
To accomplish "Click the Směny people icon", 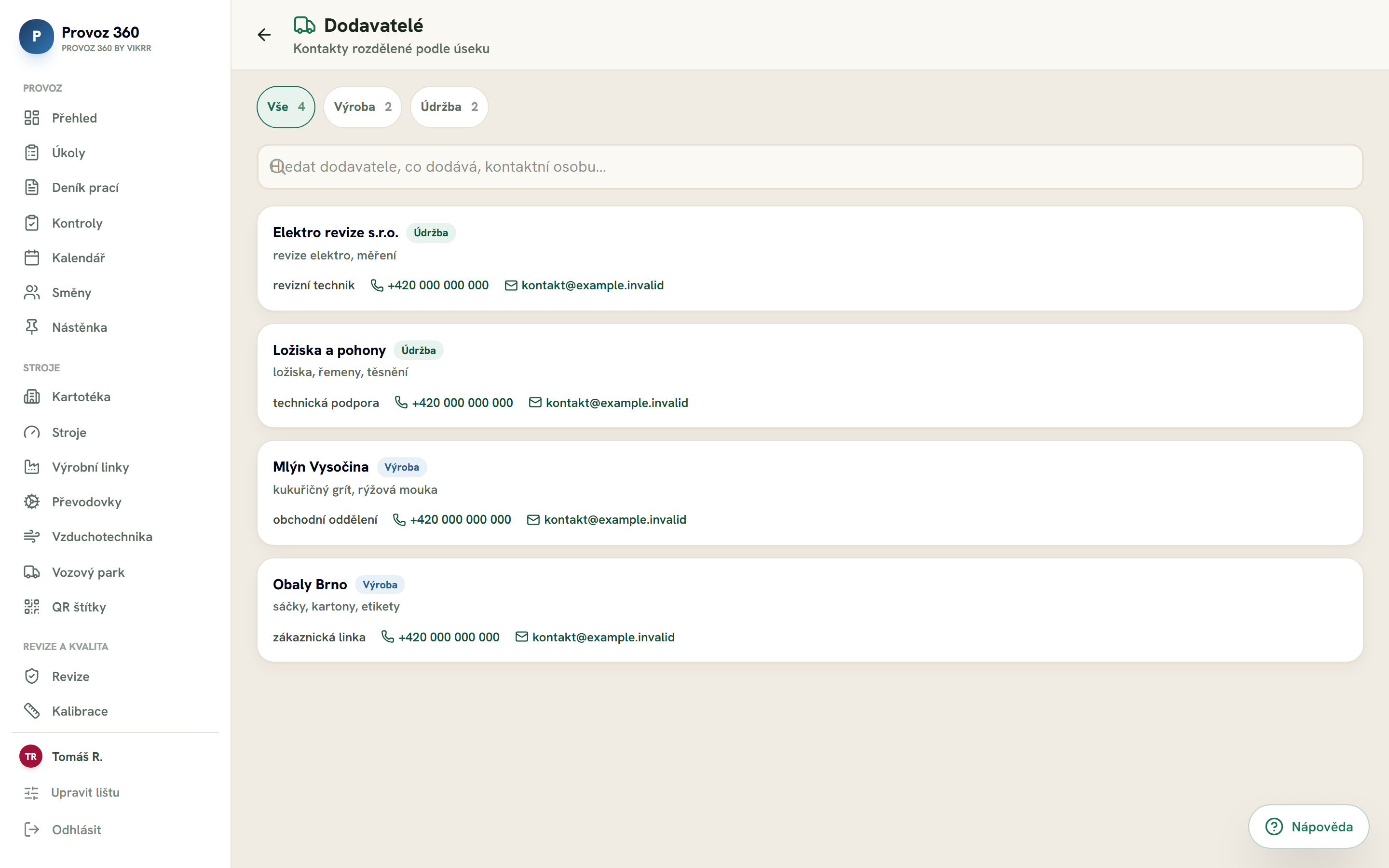I will pos(31,292).
